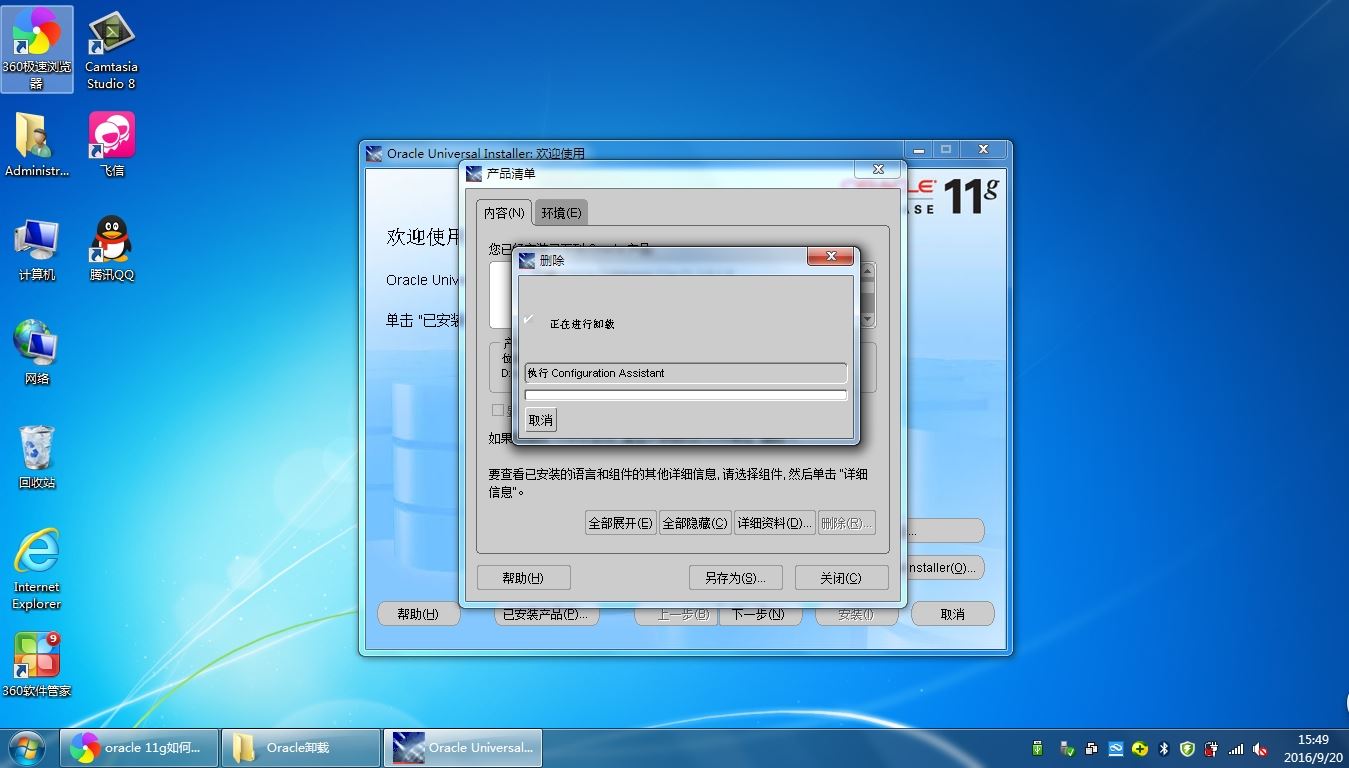Click the 执行 Configuration Assistant status field
Image resolution: width=1349 pixels, height=768 pixels.
[x=686, y=373]
